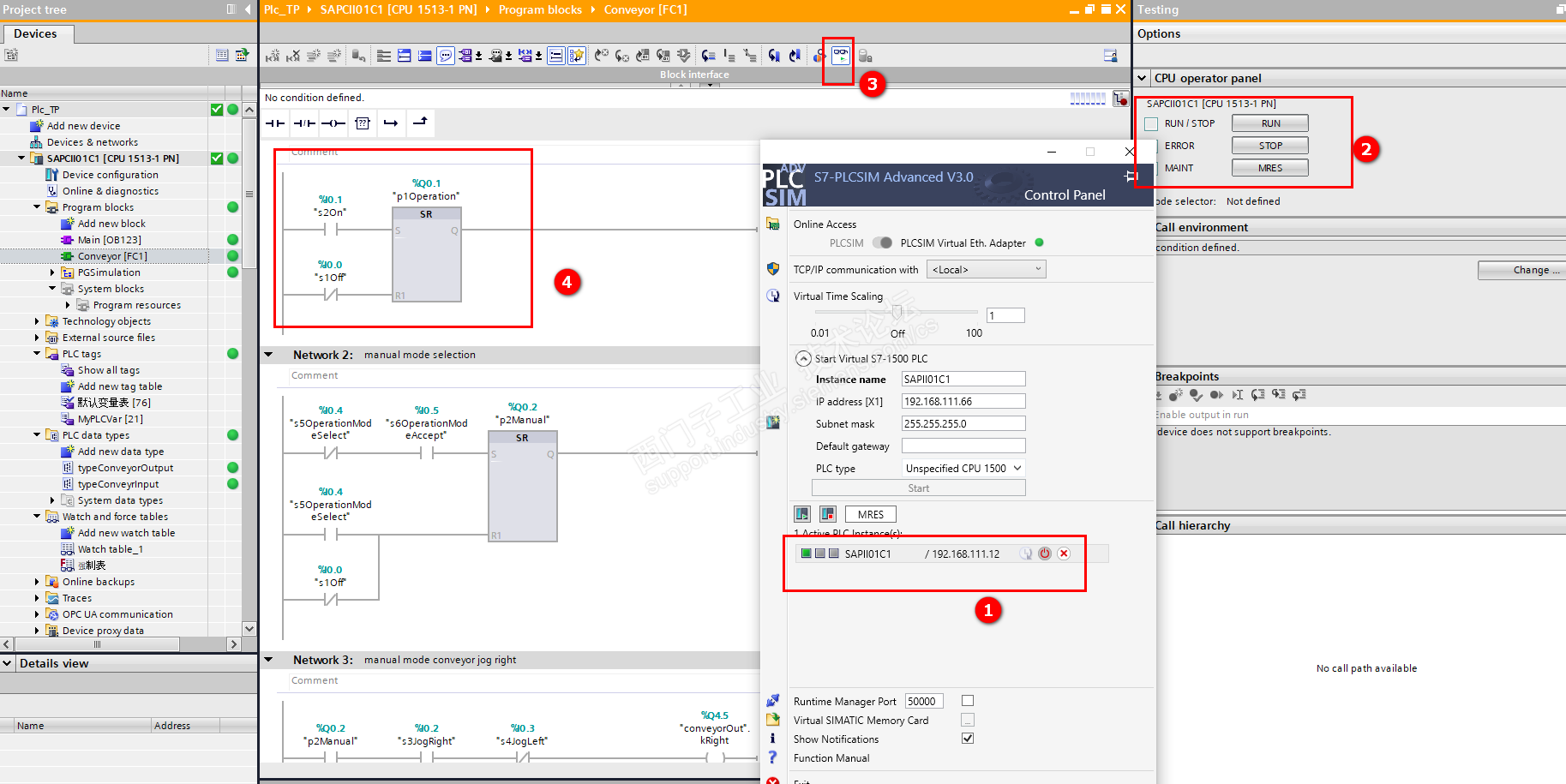Open Function Manual in PLCSIM
Viewport: 1566px width, 784px height.
[x=831, y=758]
